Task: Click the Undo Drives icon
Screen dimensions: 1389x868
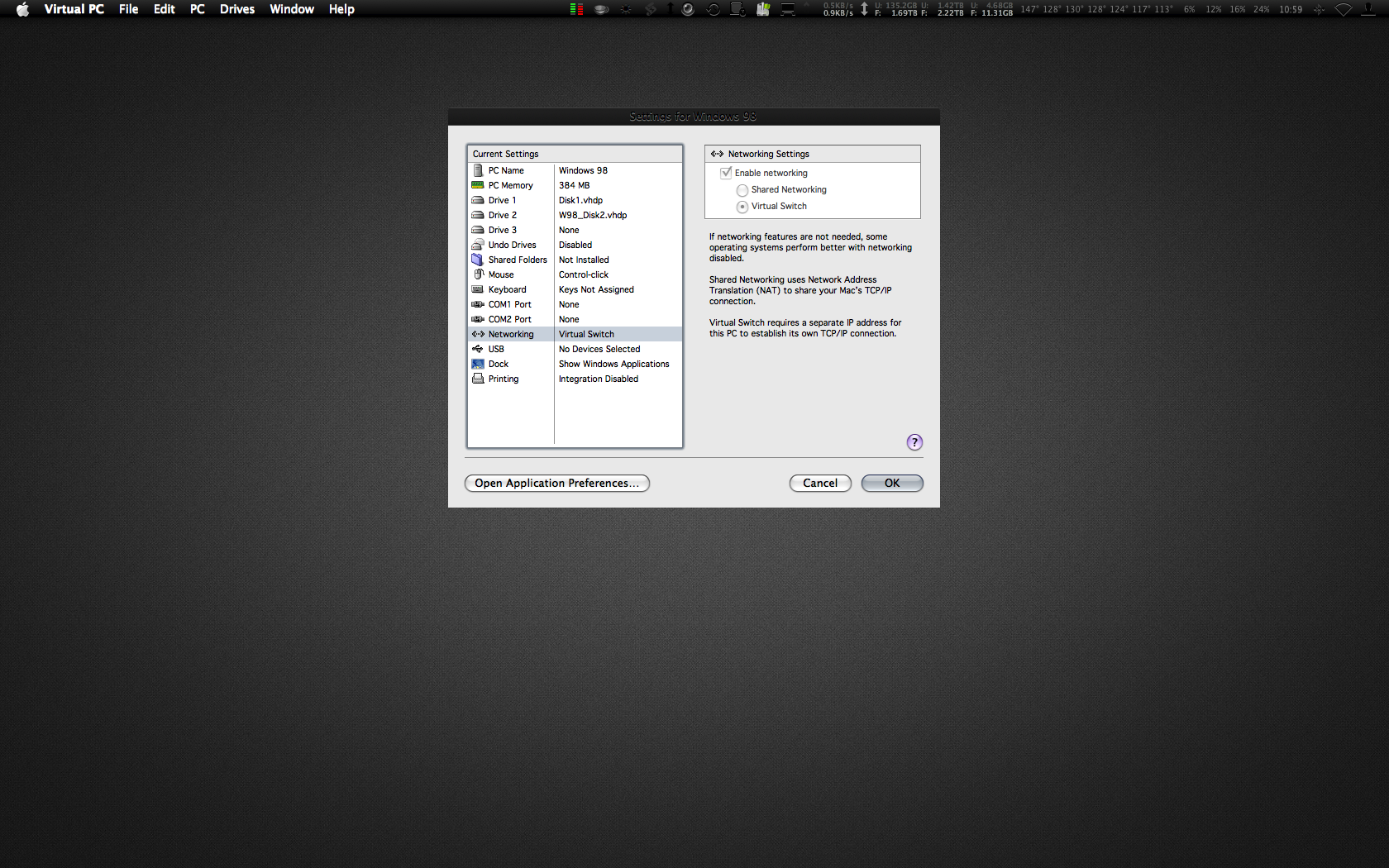Action: 478,245
